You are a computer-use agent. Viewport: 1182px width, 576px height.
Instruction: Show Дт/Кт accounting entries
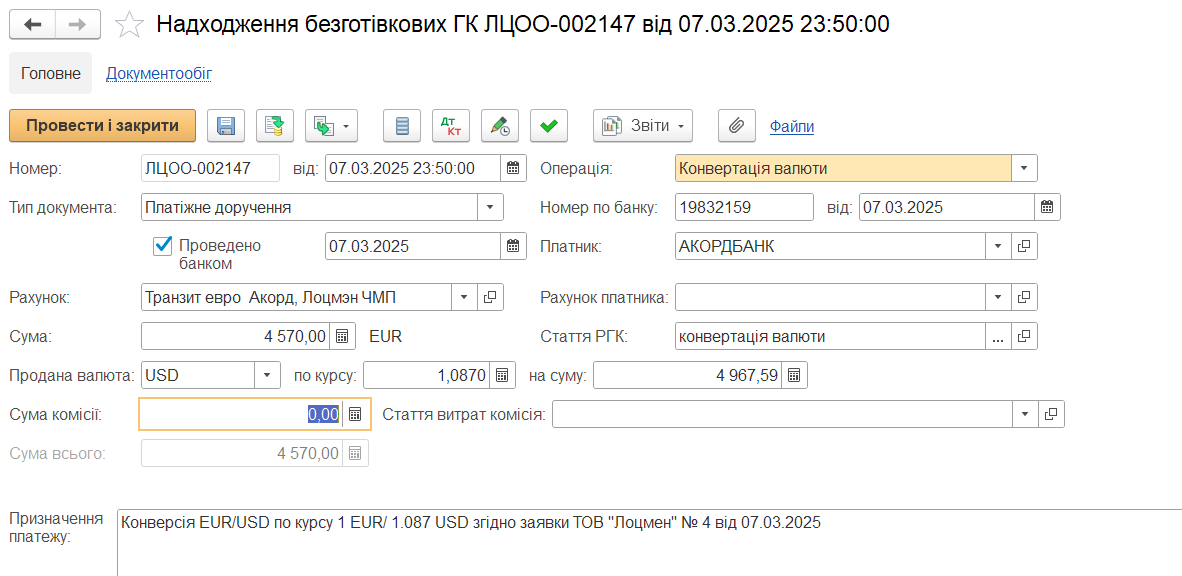[x=451, y=126]
